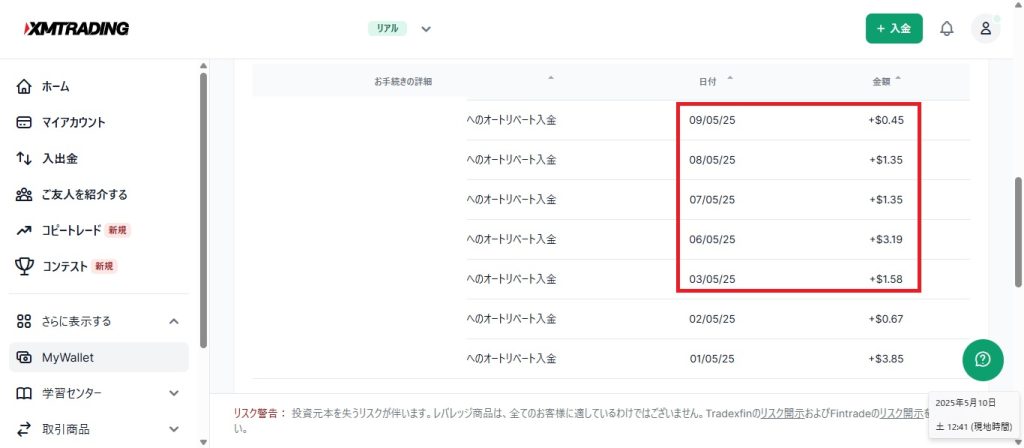Expand the 取引商品 submenu
The height and width of the screenshot is (448, 1024).
point(173,429)
